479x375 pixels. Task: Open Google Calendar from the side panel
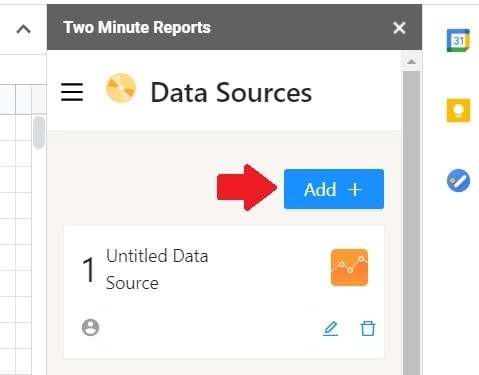[x=458, y=40]
